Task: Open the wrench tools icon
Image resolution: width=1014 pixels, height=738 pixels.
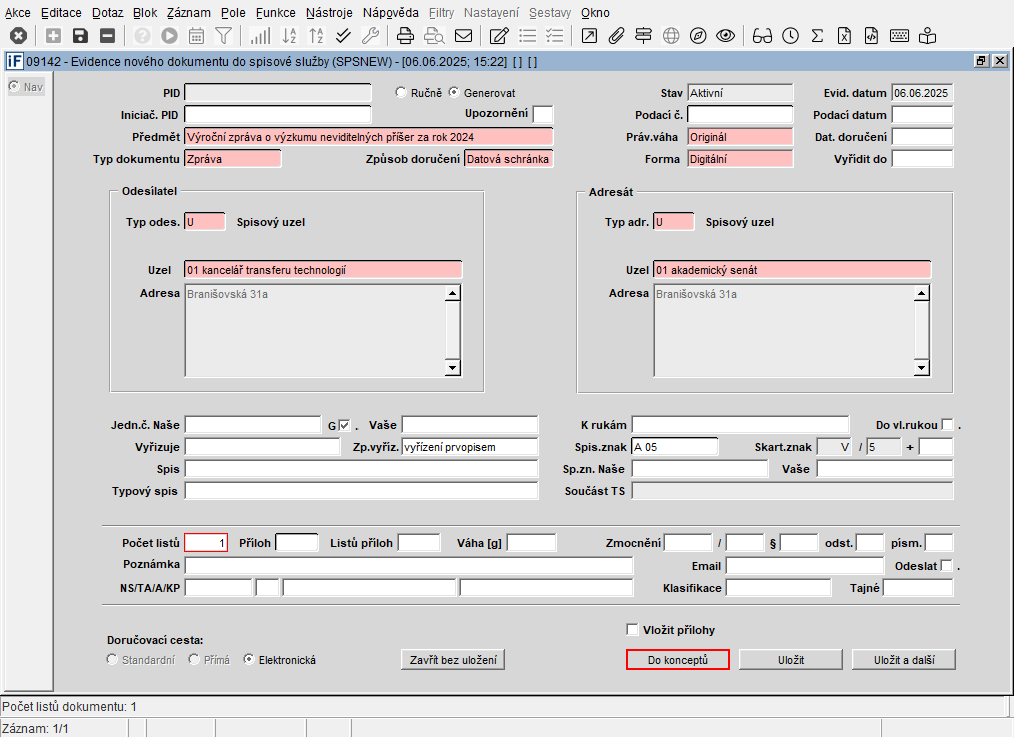Action: [371, 36]
